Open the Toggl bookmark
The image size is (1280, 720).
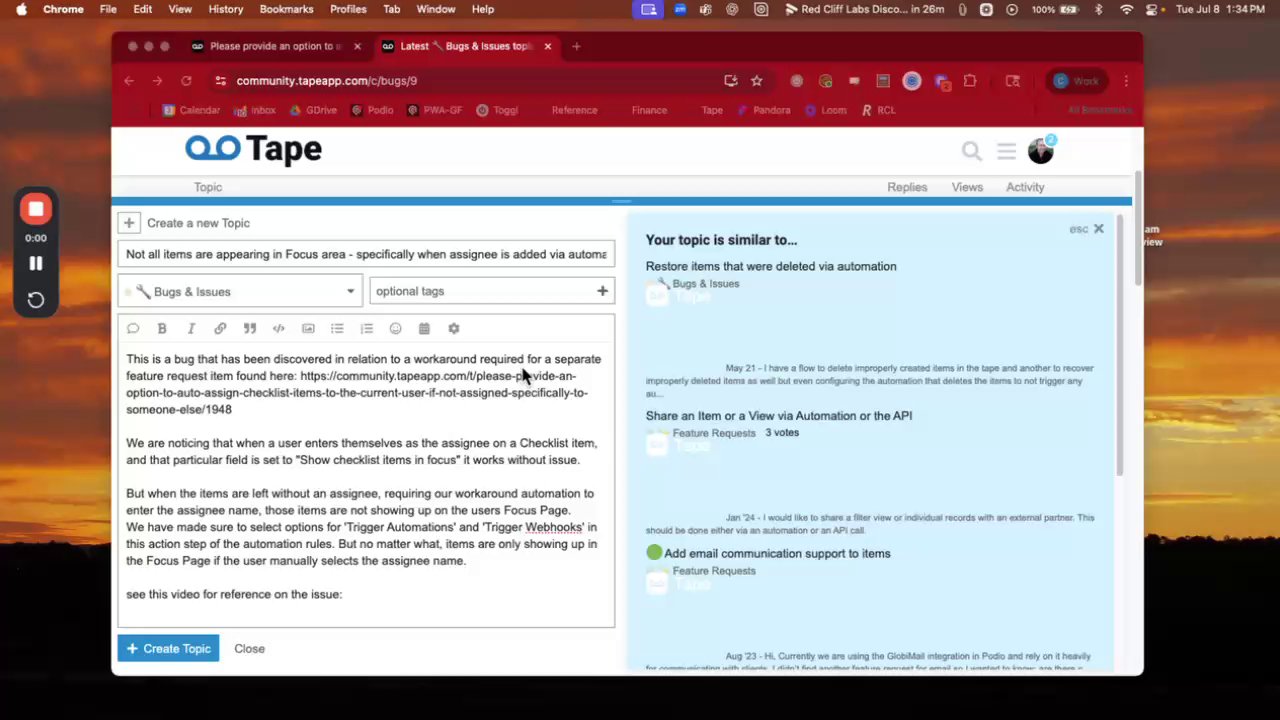point(497,110)
